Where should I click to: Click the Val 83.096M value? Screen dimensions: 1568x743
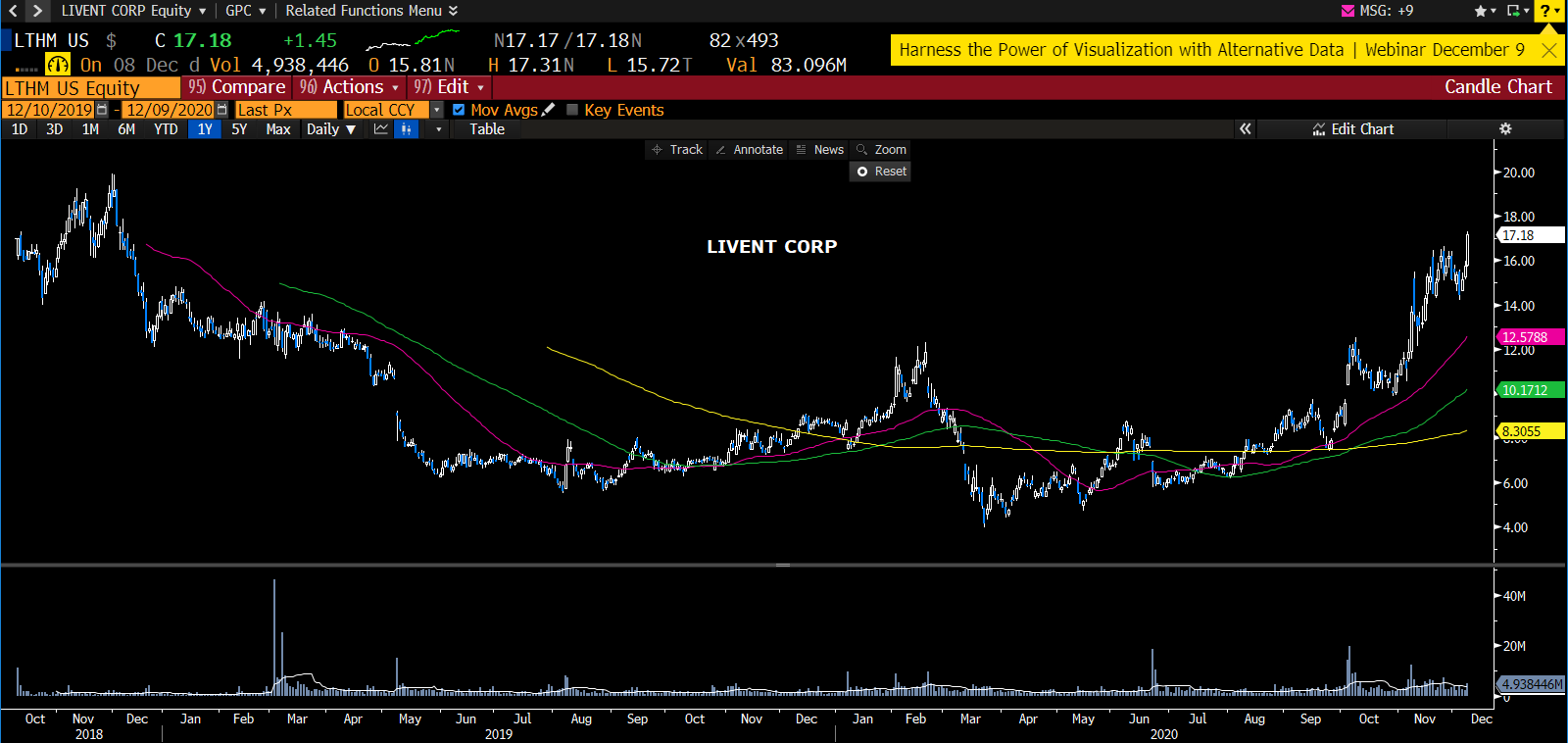(x=786, y=65)
